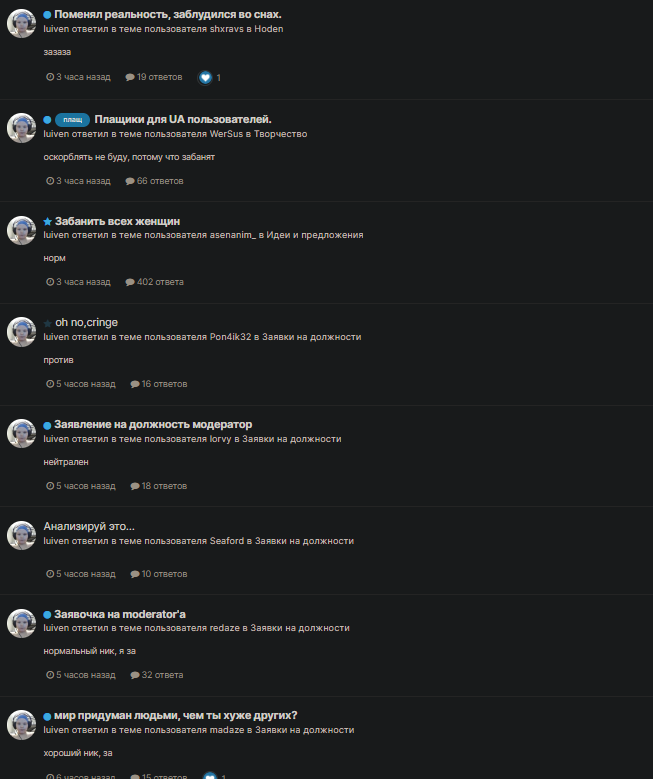
Task: Visit Pon4ik32 user profile link
Action: click(x=231, y=337)
